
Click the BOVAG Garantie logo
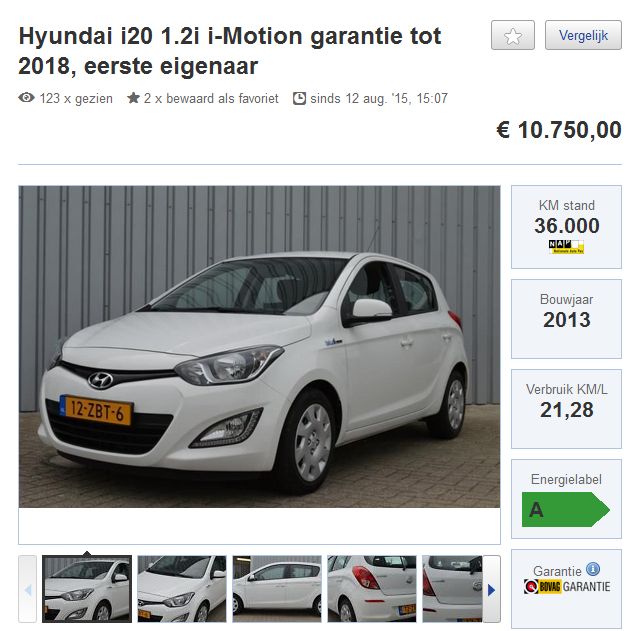567,587
